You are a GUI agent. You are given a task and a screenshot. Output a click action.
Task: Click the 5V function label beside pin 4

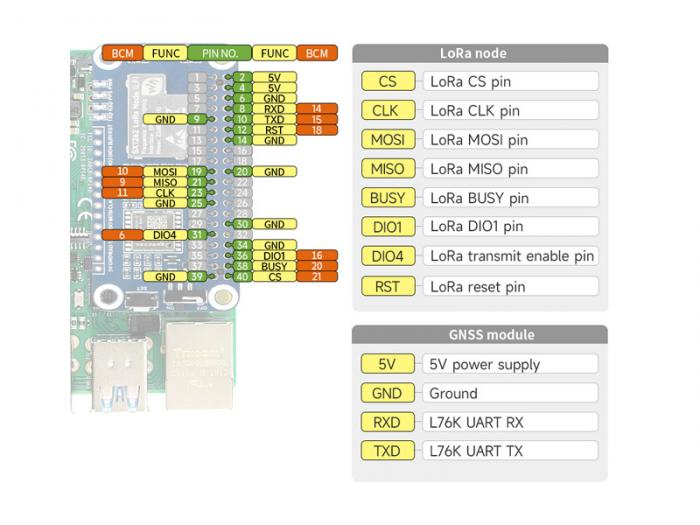pyautogui.click(x=274, y=88)
